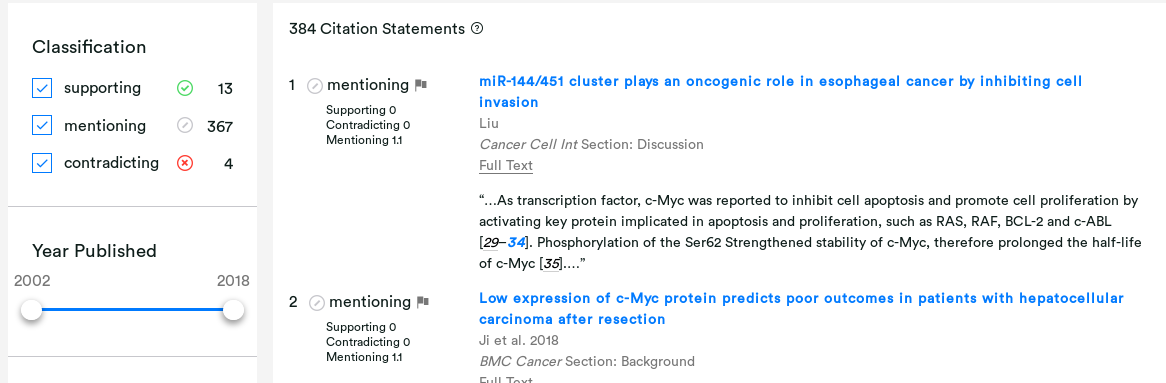Screen dimensions: 1166x383
Task: Click the 2018 year slider handle
Action: (x=233, y=309)
